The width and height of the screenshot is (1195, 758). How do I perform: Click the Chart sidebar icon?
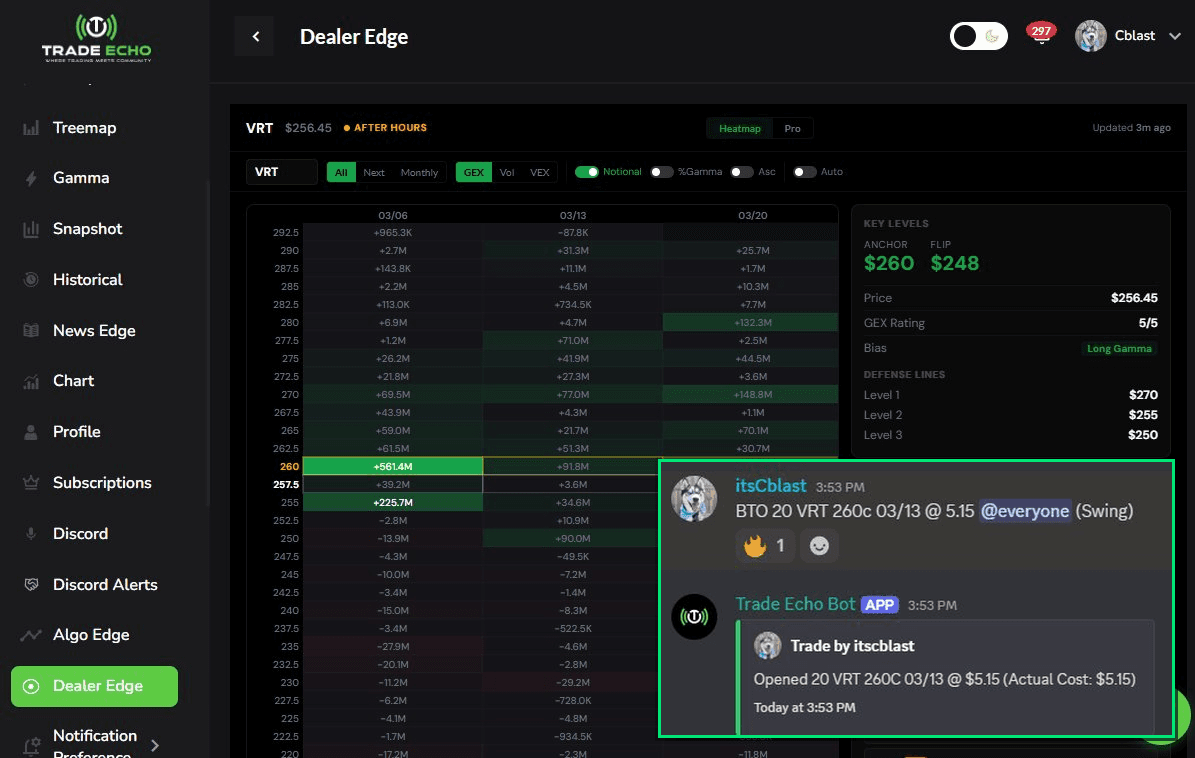tap(31, 381)
